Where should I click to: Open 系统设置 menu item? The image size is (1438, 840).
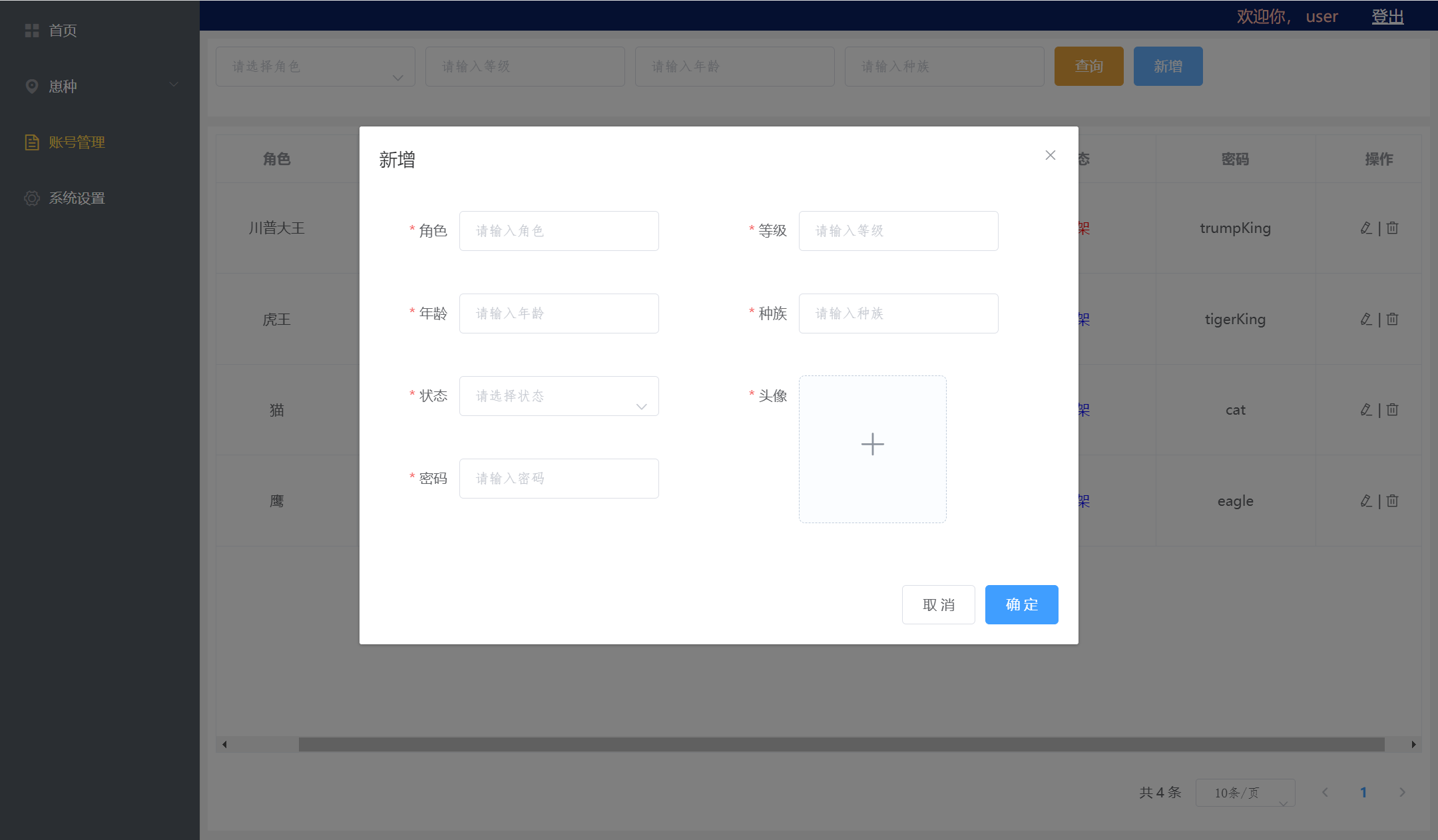(x=100, y=198)
